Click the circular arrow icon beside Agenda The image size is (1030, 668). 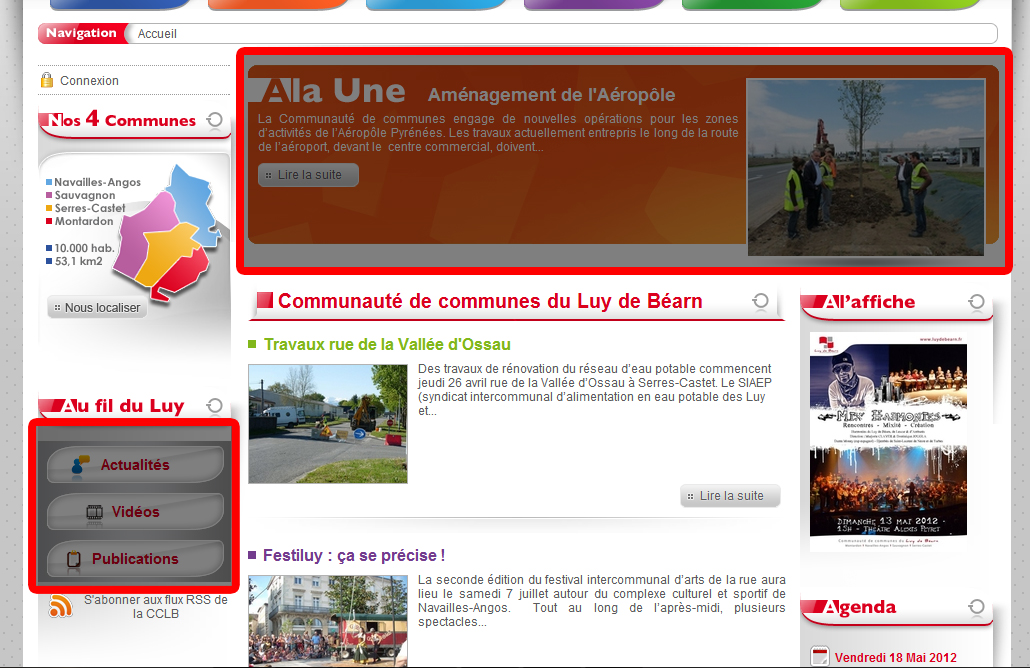click(976, 607)
